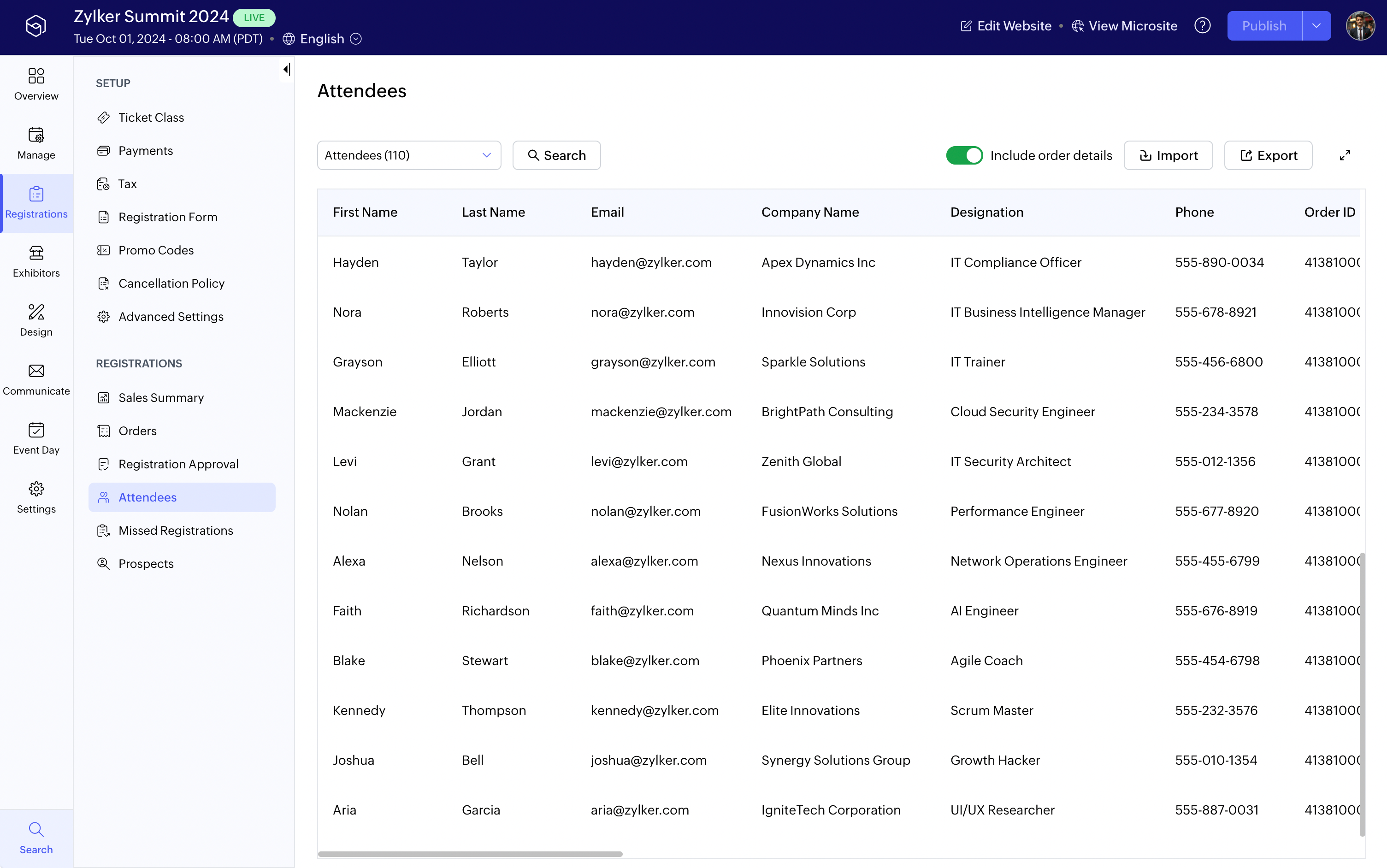Screen dimensions: 1387x868
Task: Click the Search attendees button
Action: pyautogui.click(x=556, y=155)
